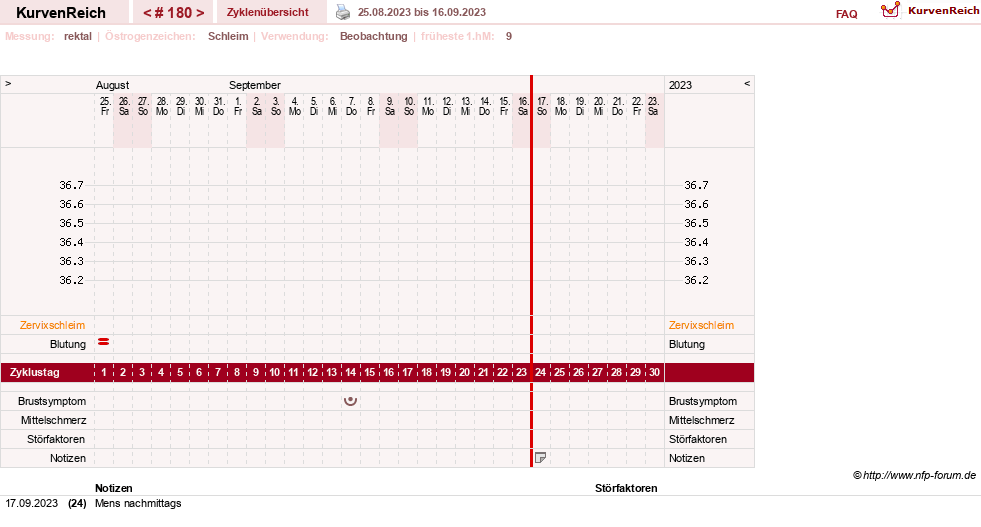Select cycle day 14 in Zyklustag row
Screen dimensions: 981x527
coord(350,372)
